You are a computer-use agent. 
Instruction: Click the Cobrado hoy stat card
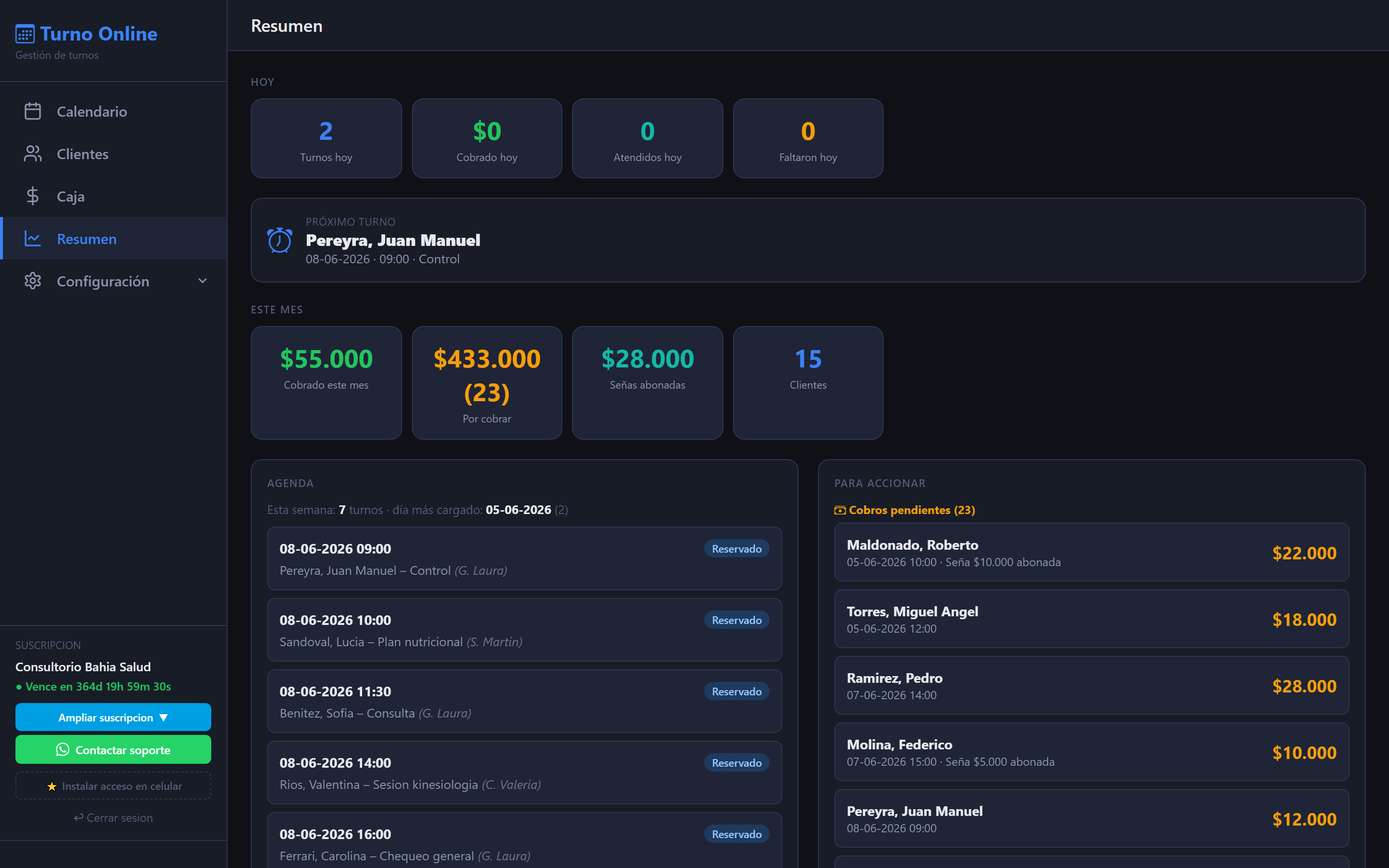click(x=487, y=138)
